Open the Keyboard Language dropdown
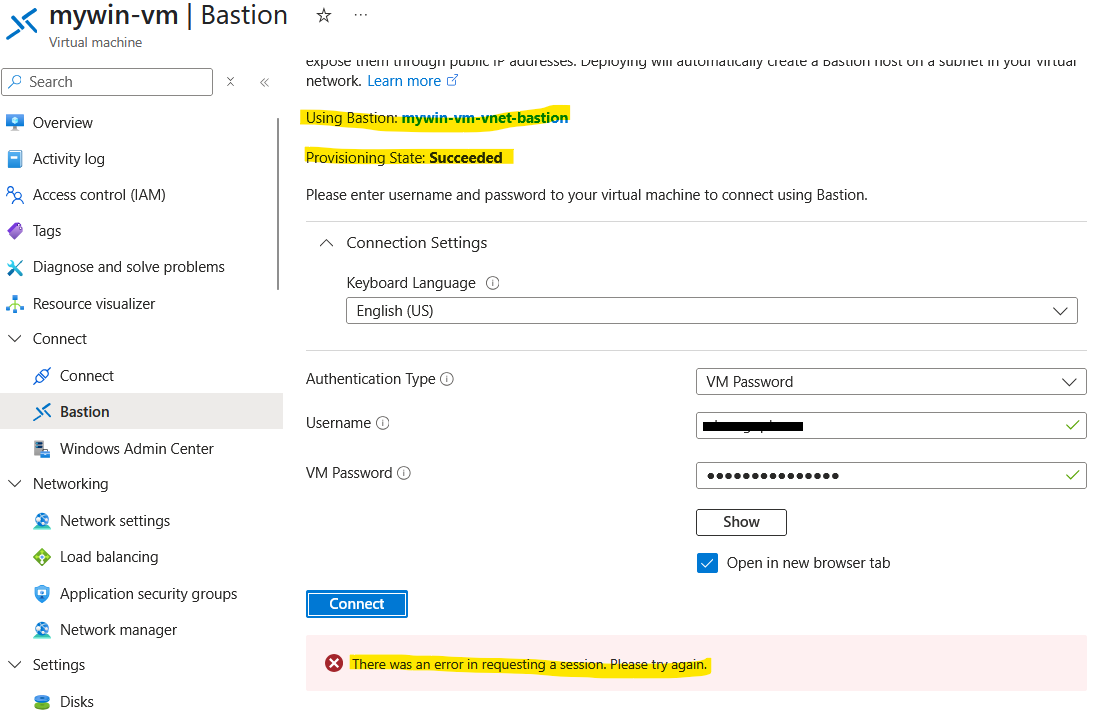 (x=712, y=311)
